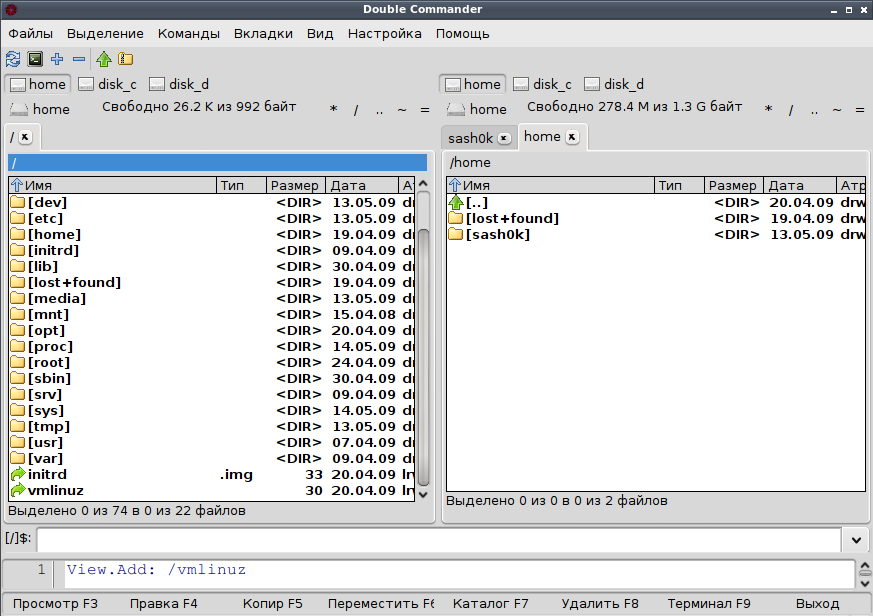The width and height of the screenshot is (873, 616).
Task: Expand the command line history dropdown
Action: click(856, 540)
